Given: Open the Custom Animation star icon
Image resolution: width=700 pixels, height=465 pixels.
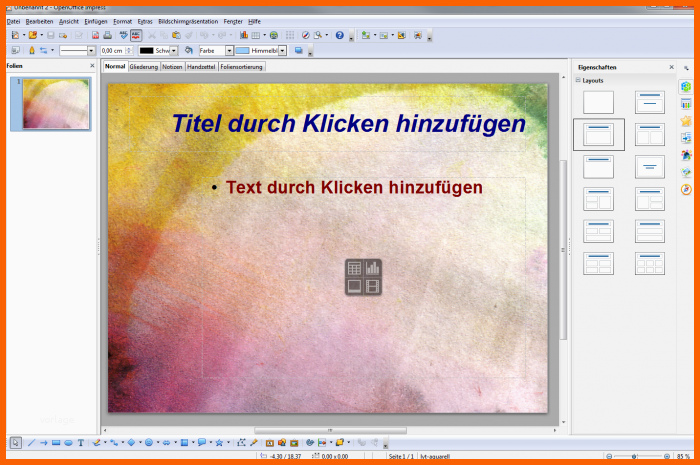Looking at the screenshot, I should coord(686,121).
